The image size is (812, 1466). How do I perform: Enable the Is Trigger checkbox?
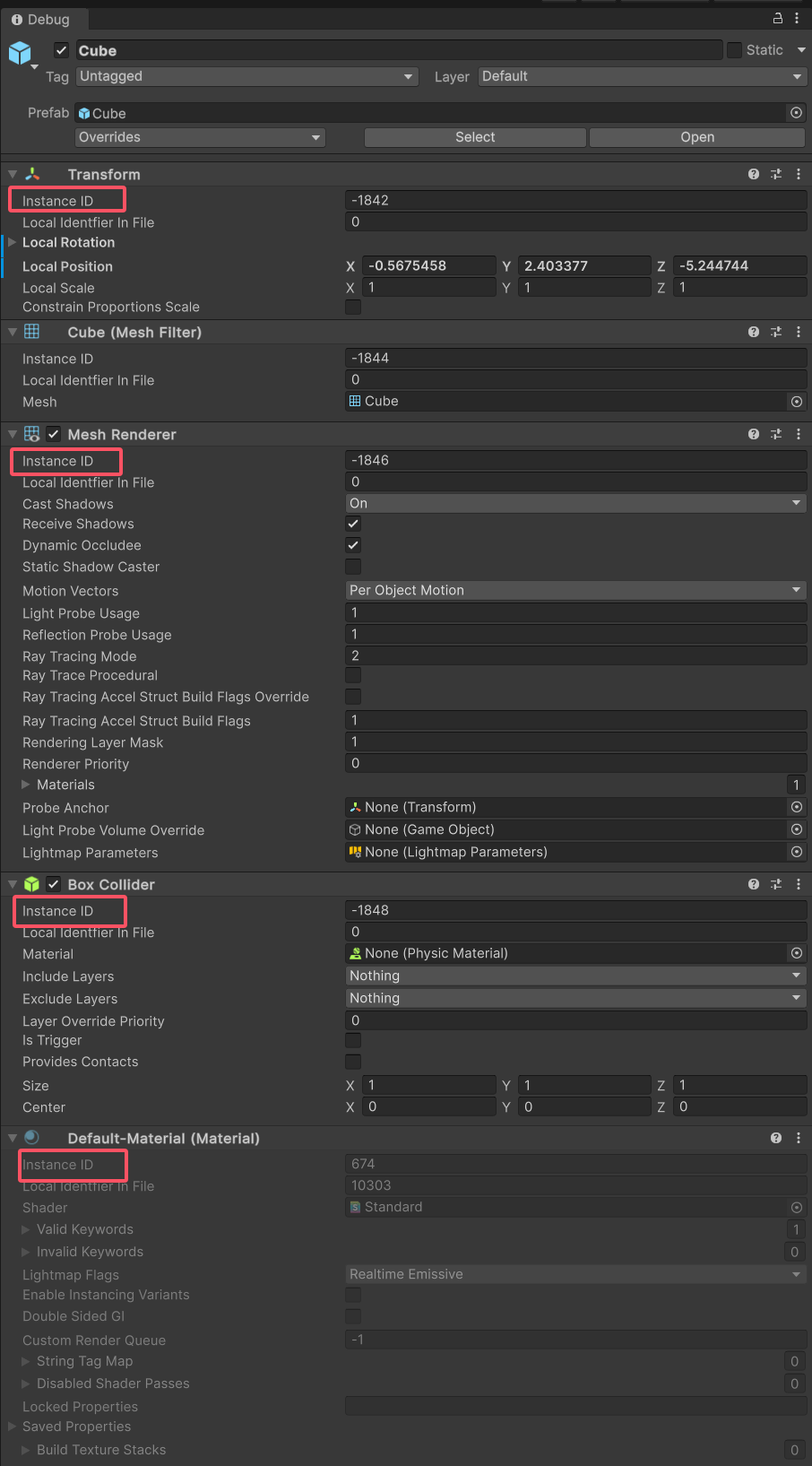(x=353, y=1040)
